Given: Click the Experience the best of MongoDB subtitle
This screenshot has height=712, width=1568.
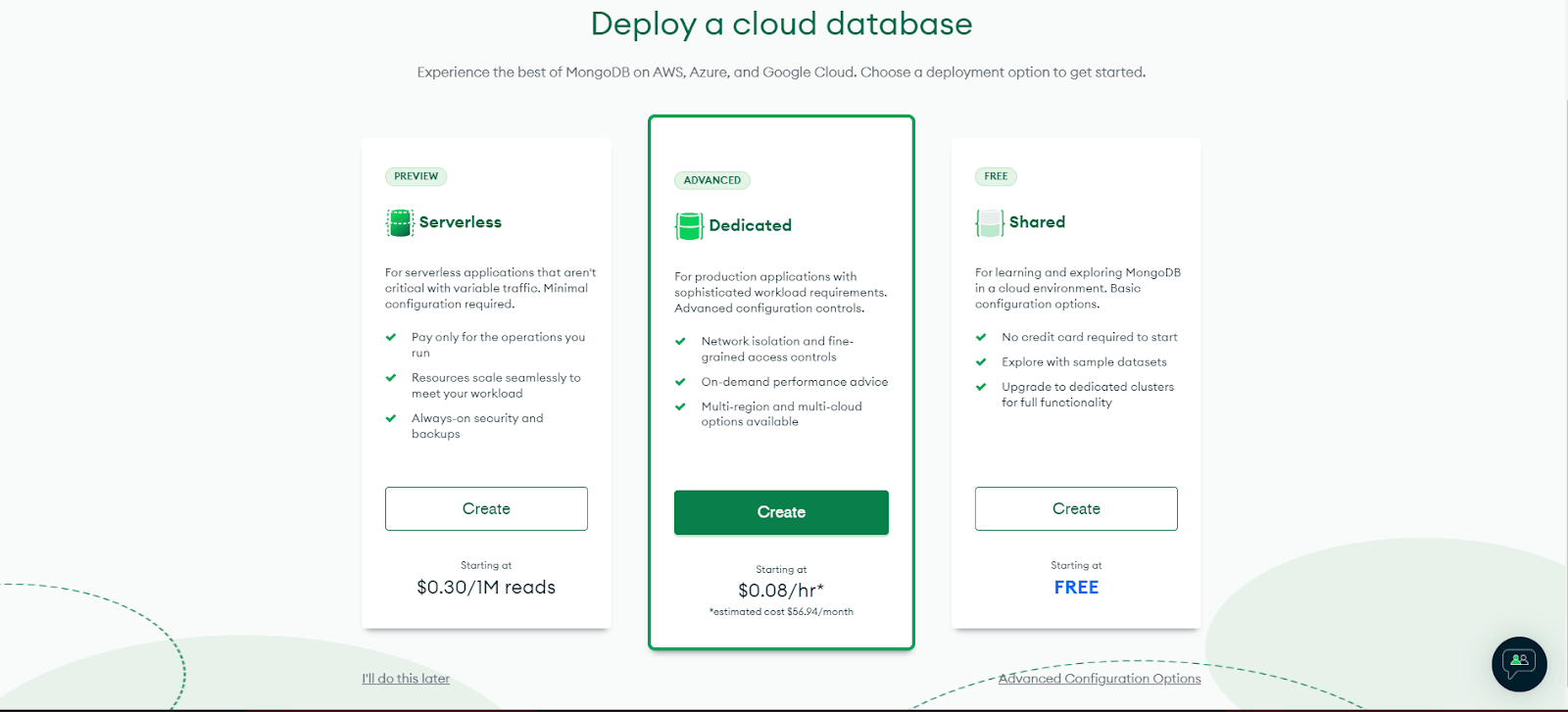Looking at the screenshot, I should (x=781, y=72).
